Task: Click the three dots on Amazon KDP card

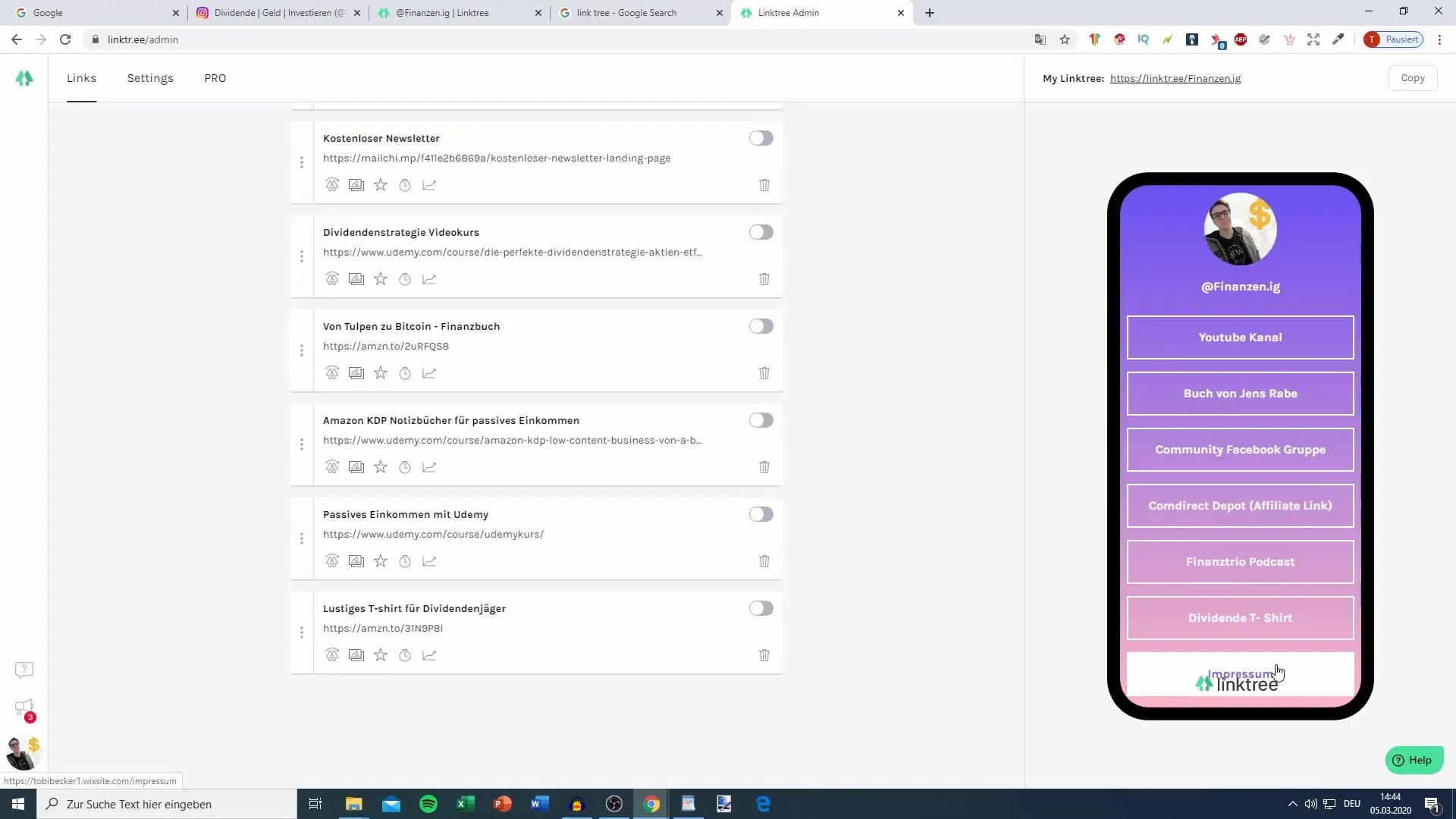Action: point(302,444)
